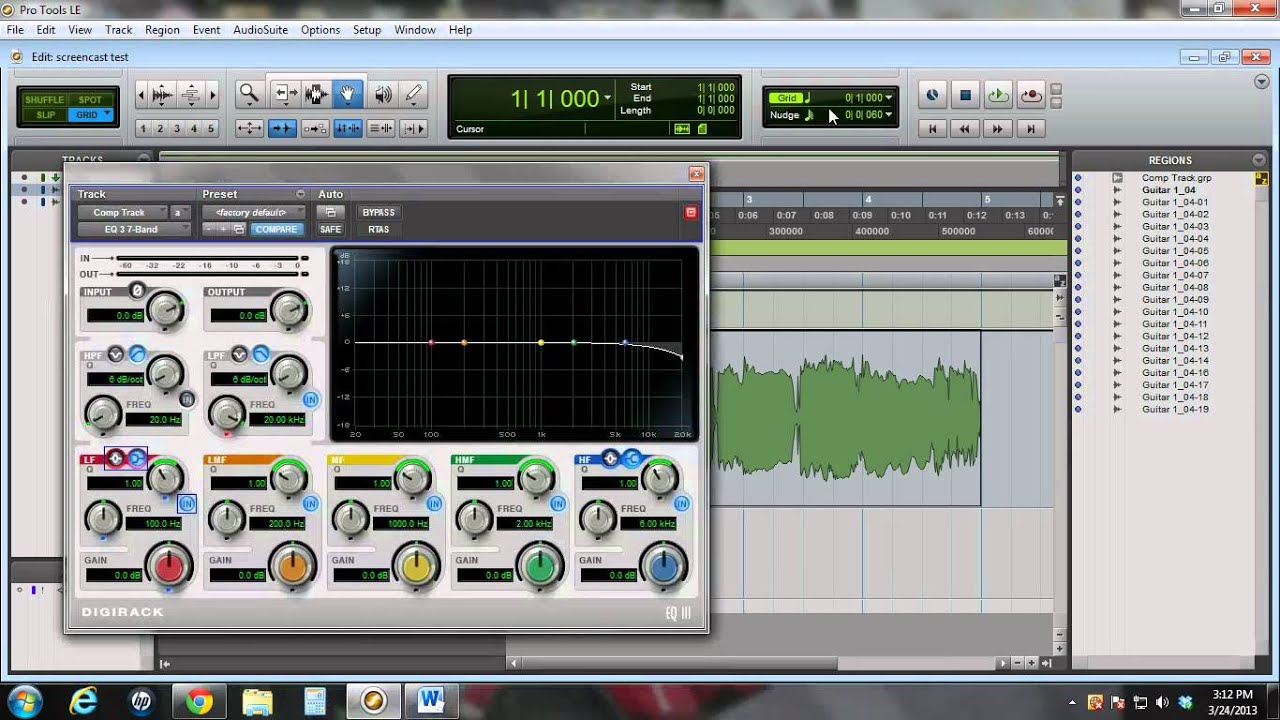This screenshot has height=720, width=1280.
Task: Open main counter format dropdown arrow
Action: (607, 98)
